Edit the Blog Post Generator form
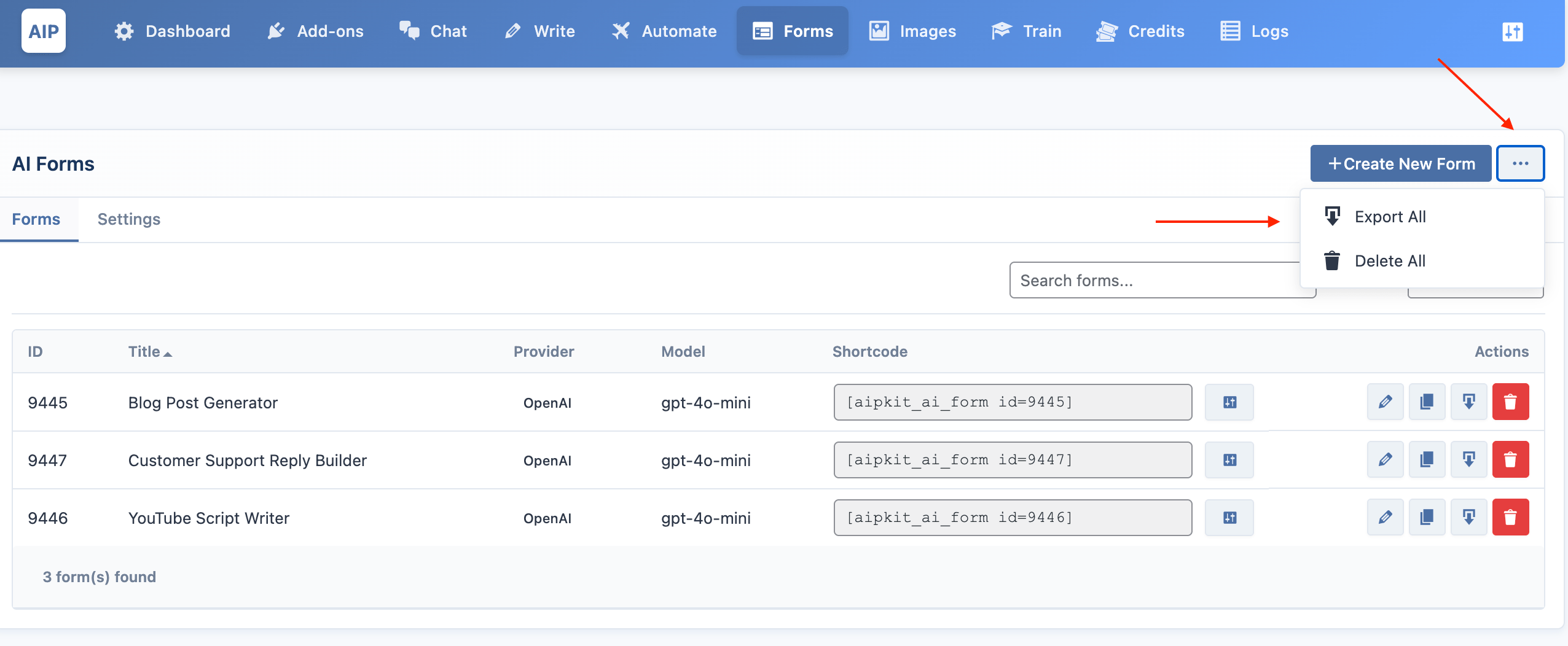This screenshot has height=646, width=1568. 1385,402
